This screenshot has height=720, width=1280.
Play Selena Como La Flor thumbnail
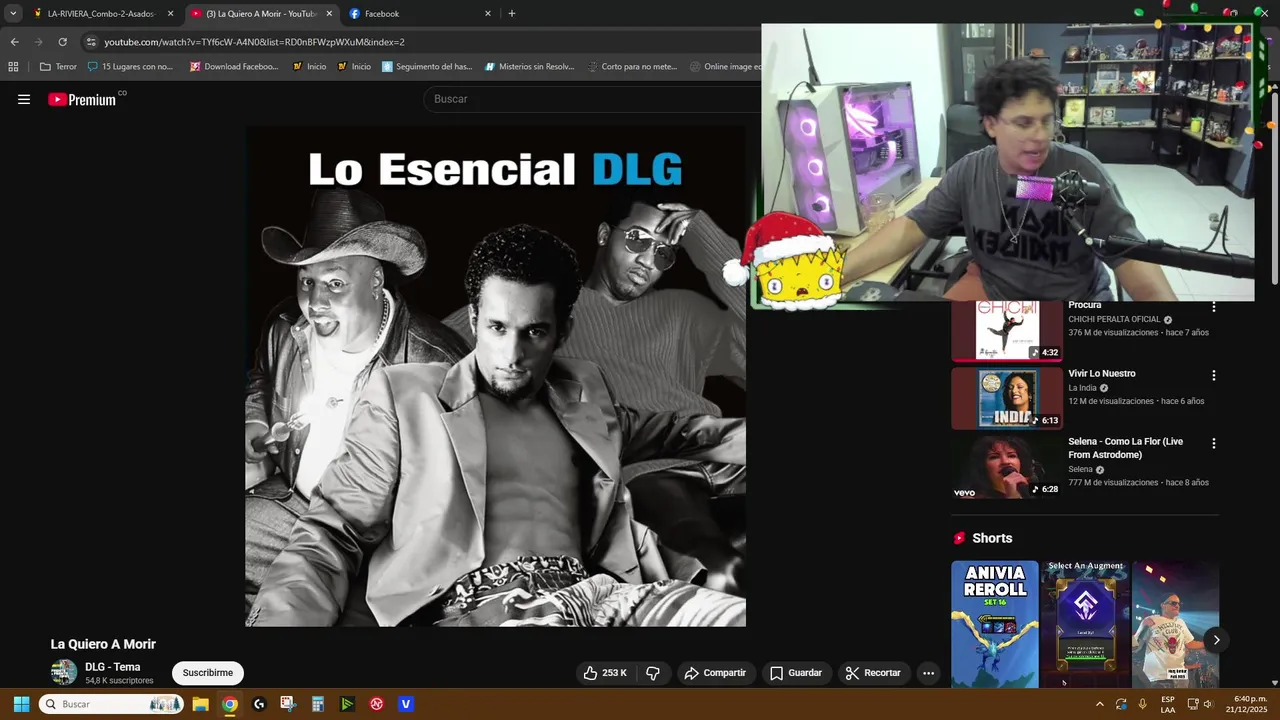point(1006,466)
